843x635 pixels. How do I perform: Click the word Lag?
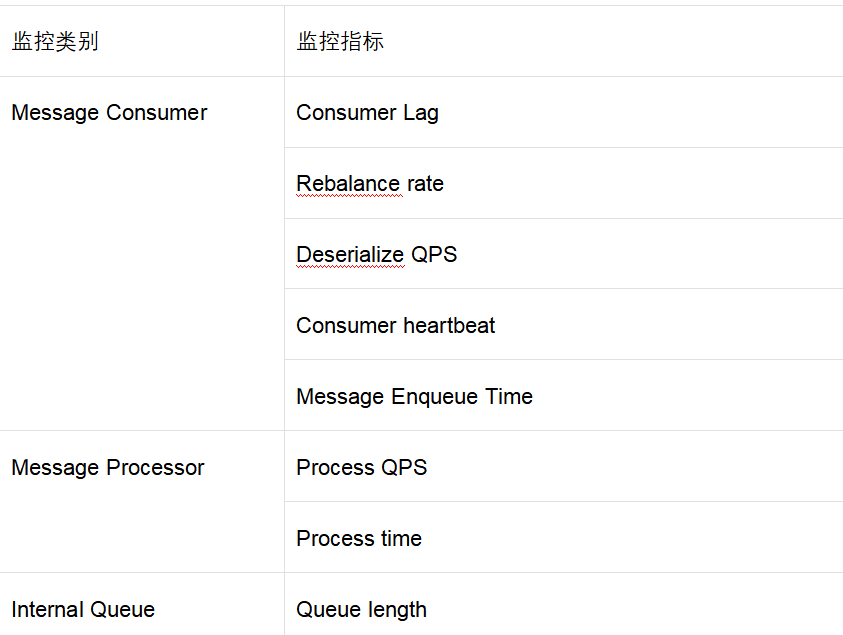[421, 113]
